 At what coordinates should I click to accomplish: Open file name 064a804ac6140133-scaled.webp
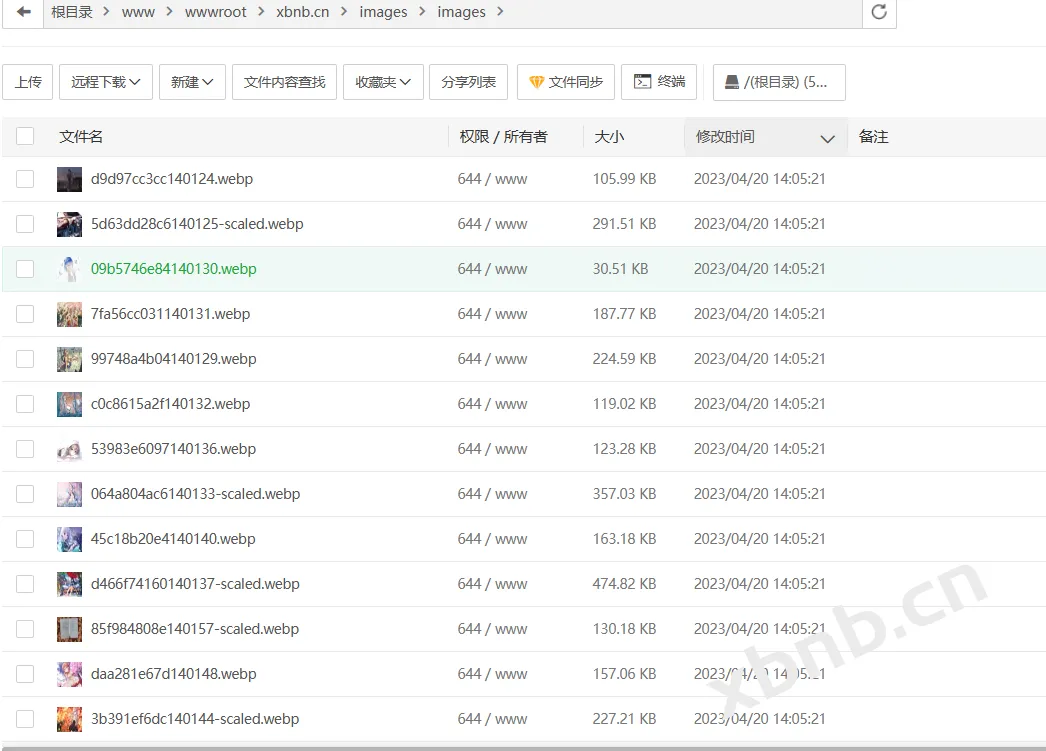pos(195,494)
